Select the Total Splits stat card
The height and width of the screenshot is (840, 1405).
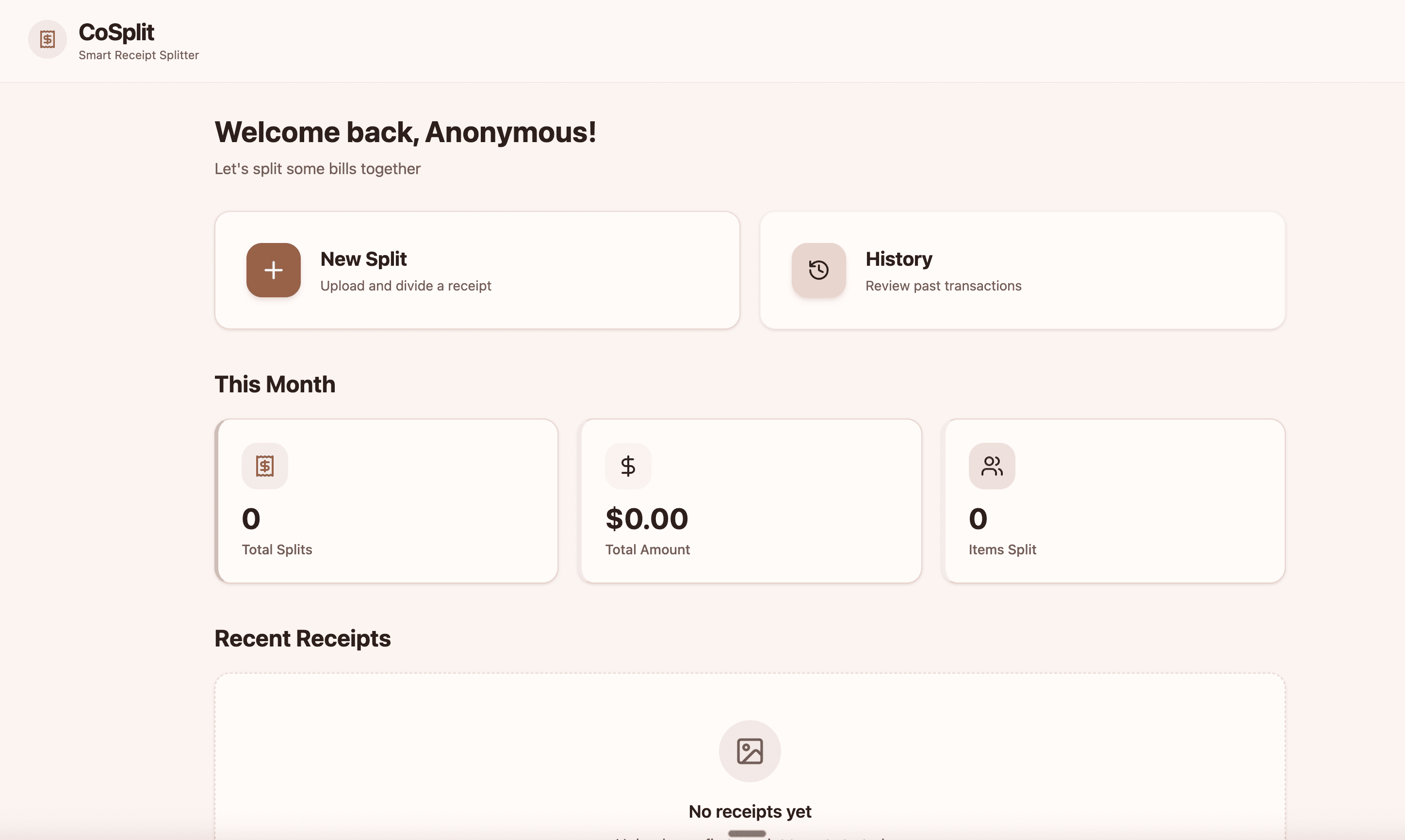[386, 501]
